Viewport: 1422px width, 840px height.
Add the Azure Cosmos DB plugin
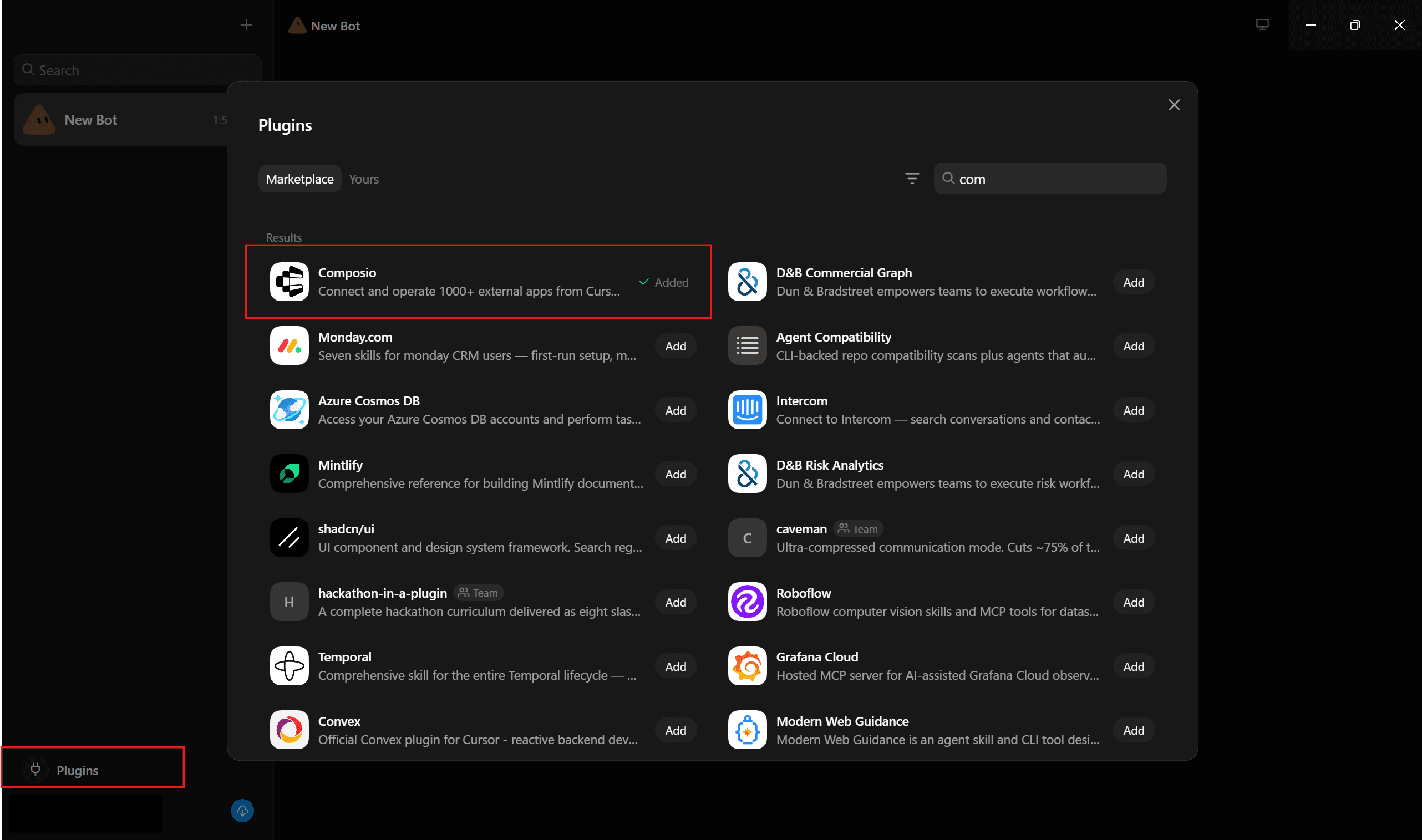(x=676, y=410)
